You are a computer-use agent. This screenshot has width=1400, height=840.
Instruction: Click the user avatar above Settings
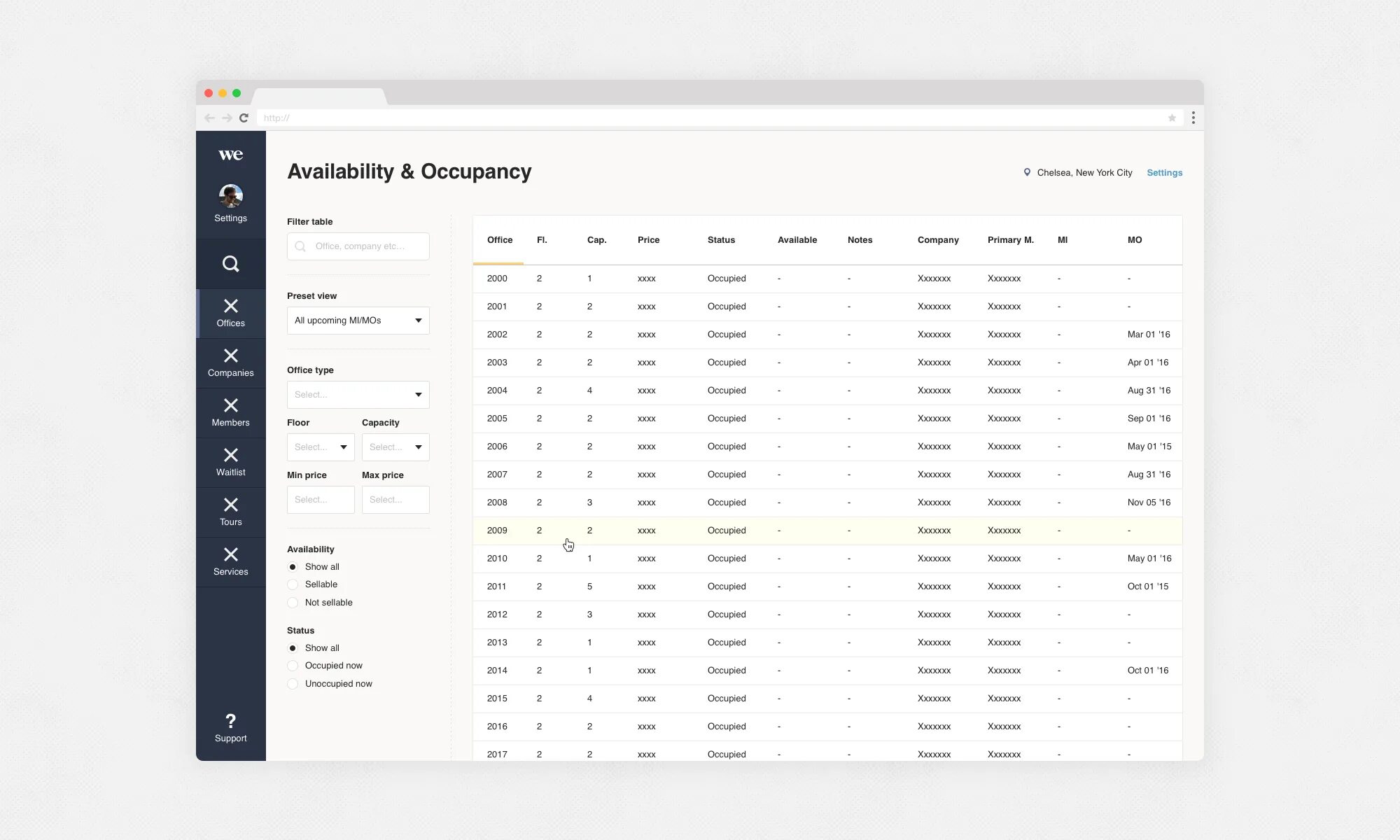pyautogui.click(x=230, y=196)
